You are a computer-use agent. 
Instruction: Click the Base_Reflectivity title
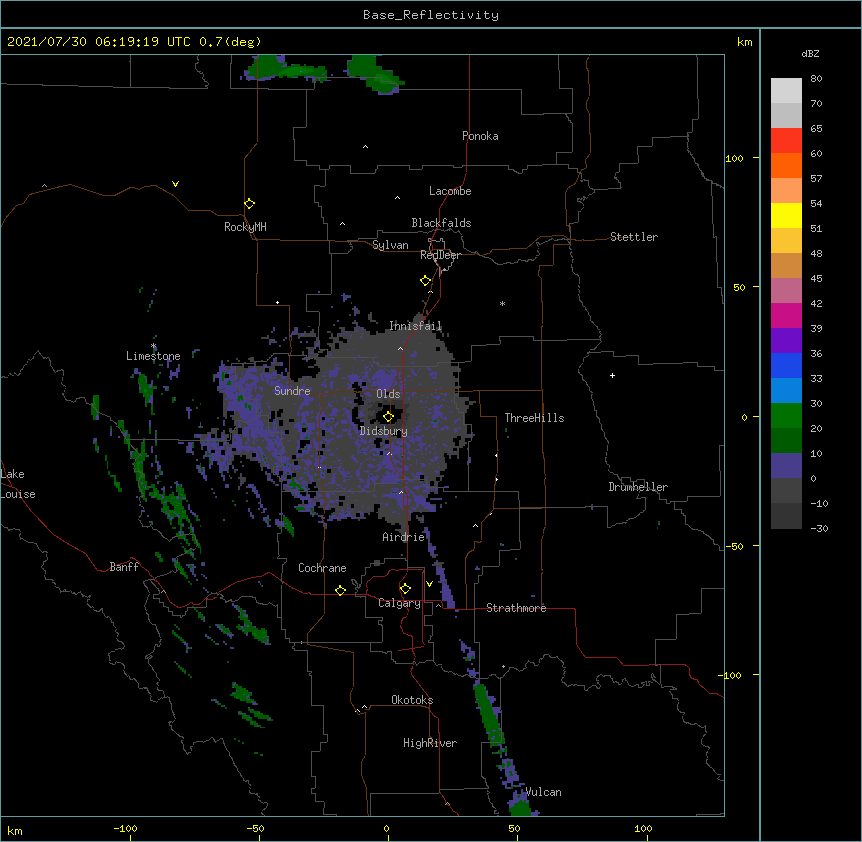pos(431,15)
